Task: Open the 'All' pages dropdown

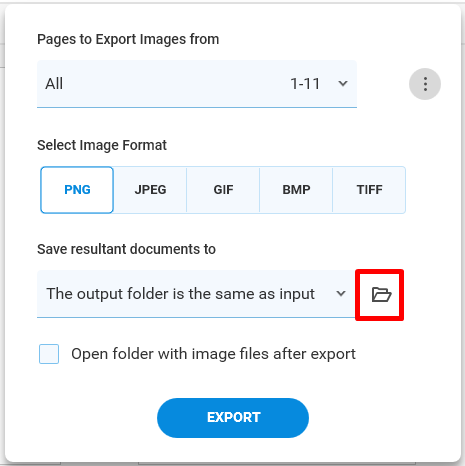Action: [x=197, y=84]
